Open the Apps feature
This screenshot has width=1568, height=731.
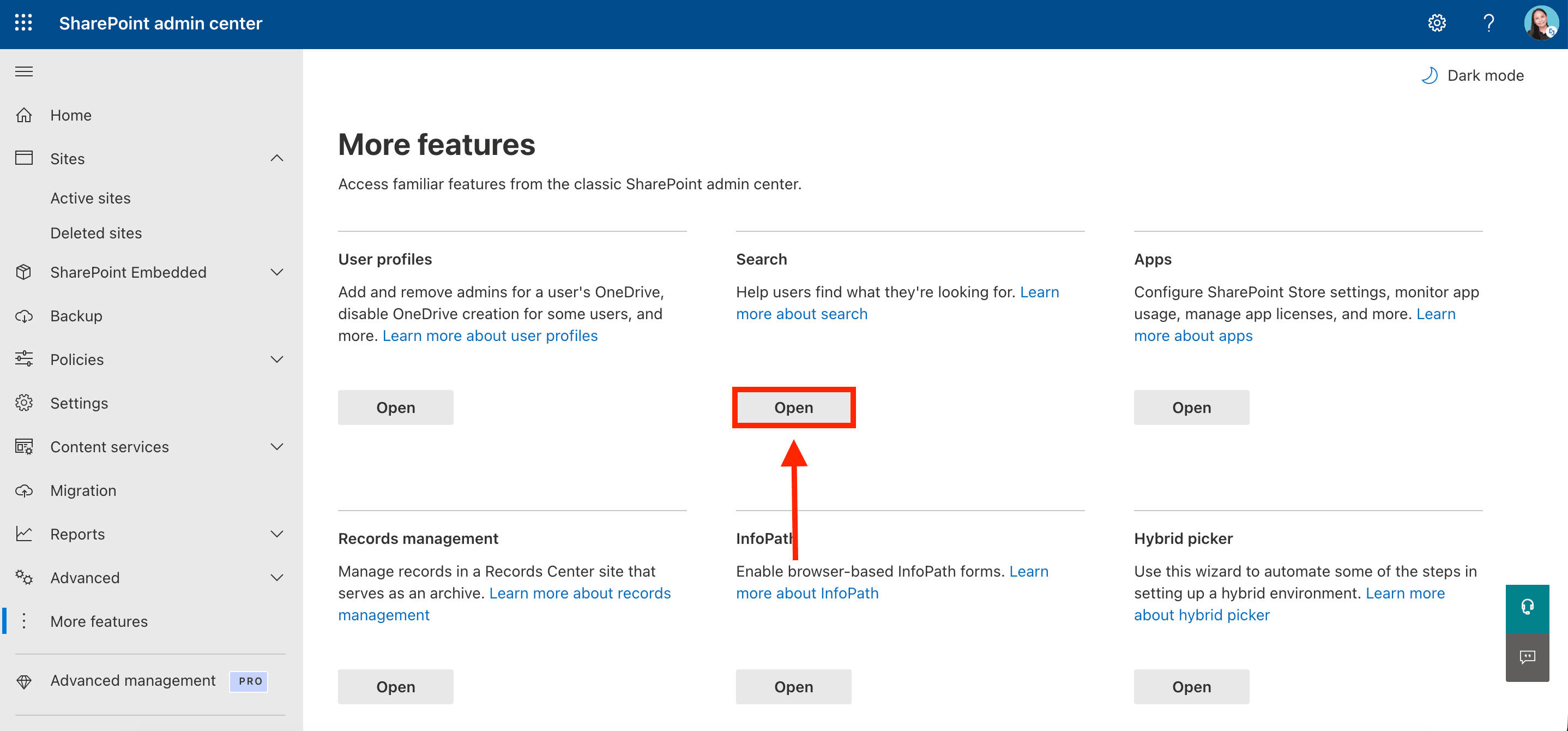point(1191,408)
